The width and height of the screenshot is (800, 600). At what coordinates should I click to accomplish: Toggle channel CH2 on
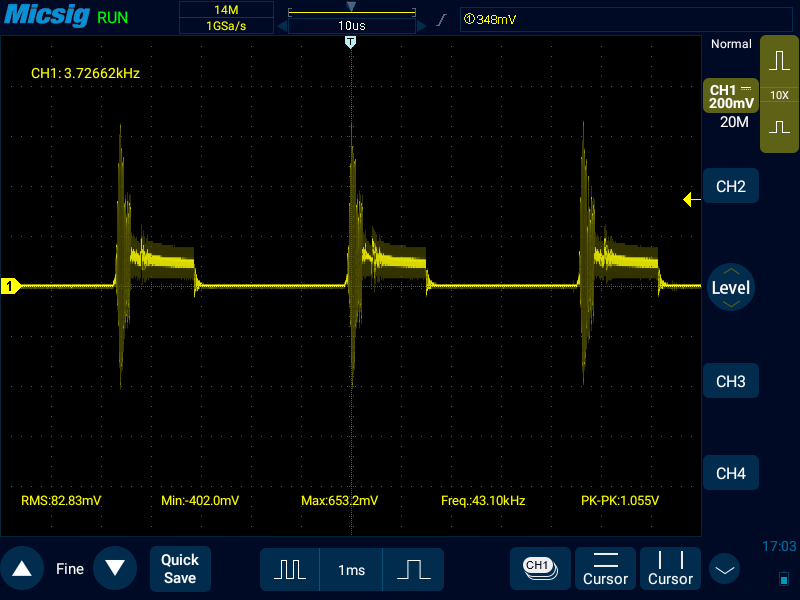coord(730,187)
